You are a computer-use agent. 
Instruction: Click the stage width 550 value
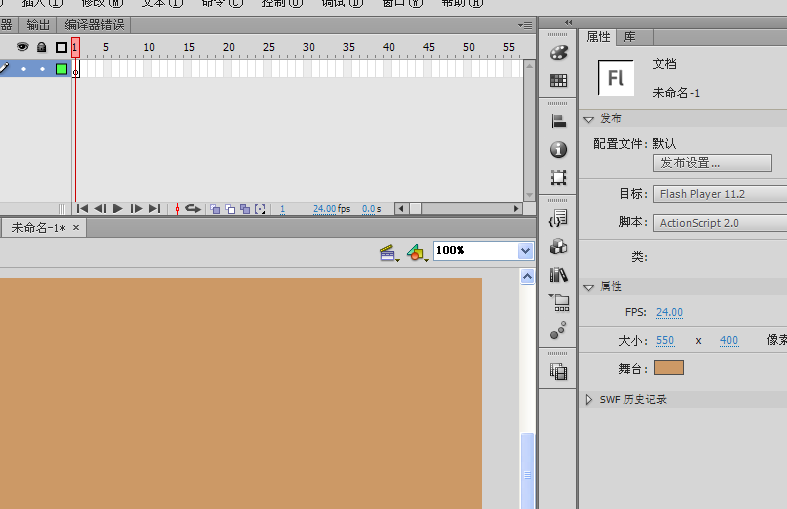click(x=665, y=341)
